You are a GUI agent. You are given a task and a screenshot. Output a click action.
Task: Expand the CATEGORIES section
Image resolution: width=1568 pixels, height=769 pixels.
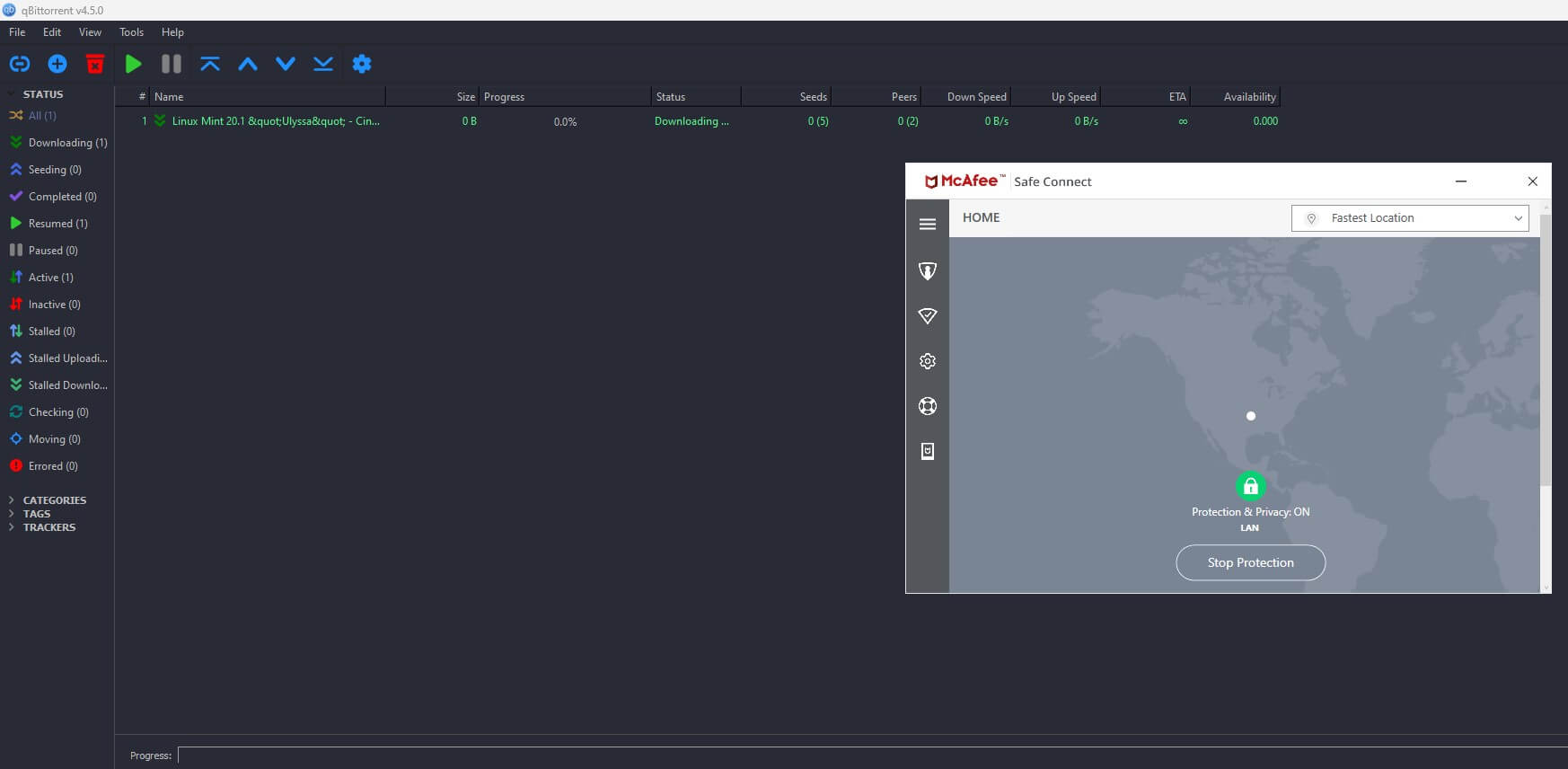point(11,500)
